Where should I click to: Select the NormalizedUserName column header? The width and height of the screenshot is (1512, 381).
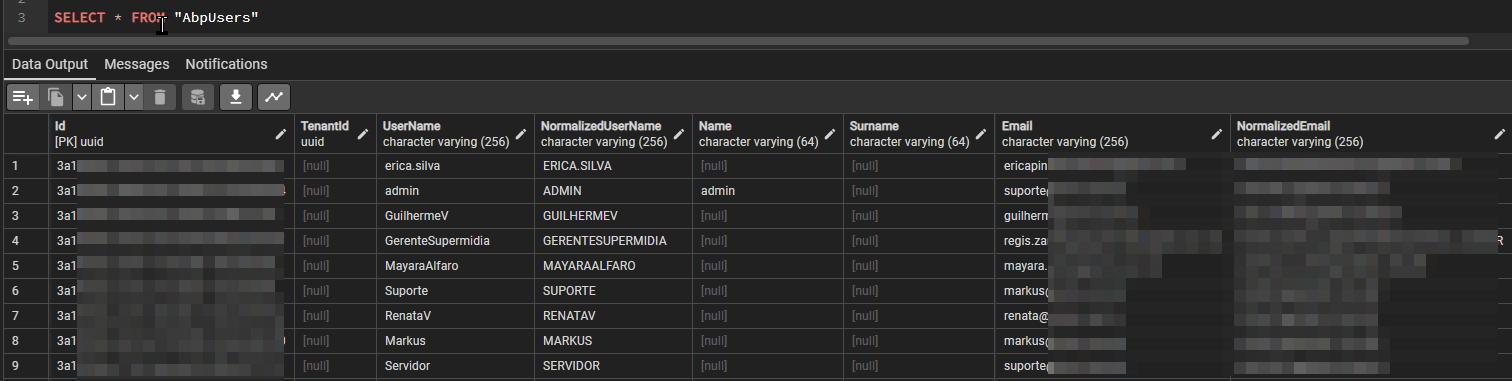613,134
